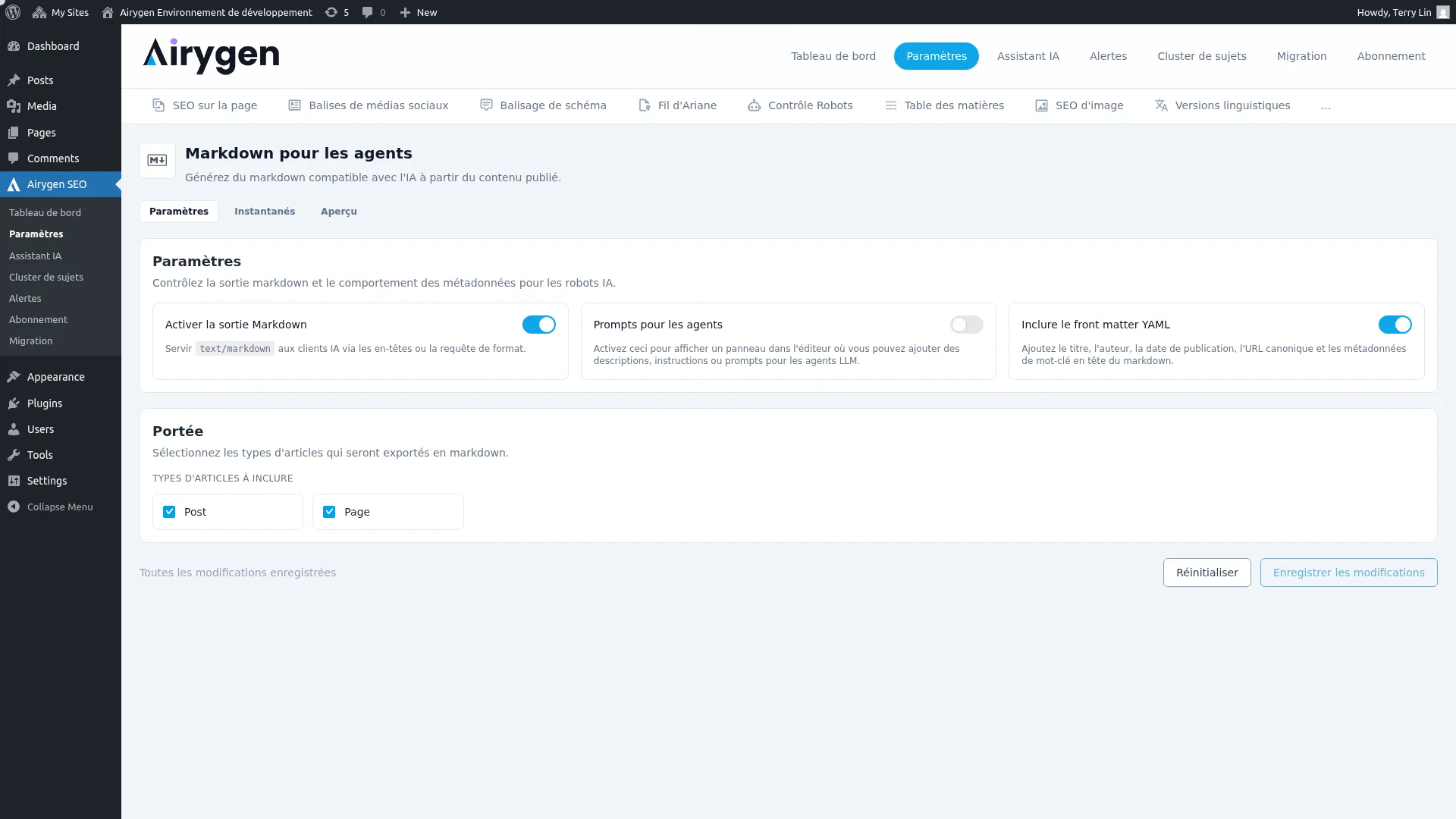Click Terry Lin user avatar
This screenshot has width=1456, height=819.
(1442, 12)
